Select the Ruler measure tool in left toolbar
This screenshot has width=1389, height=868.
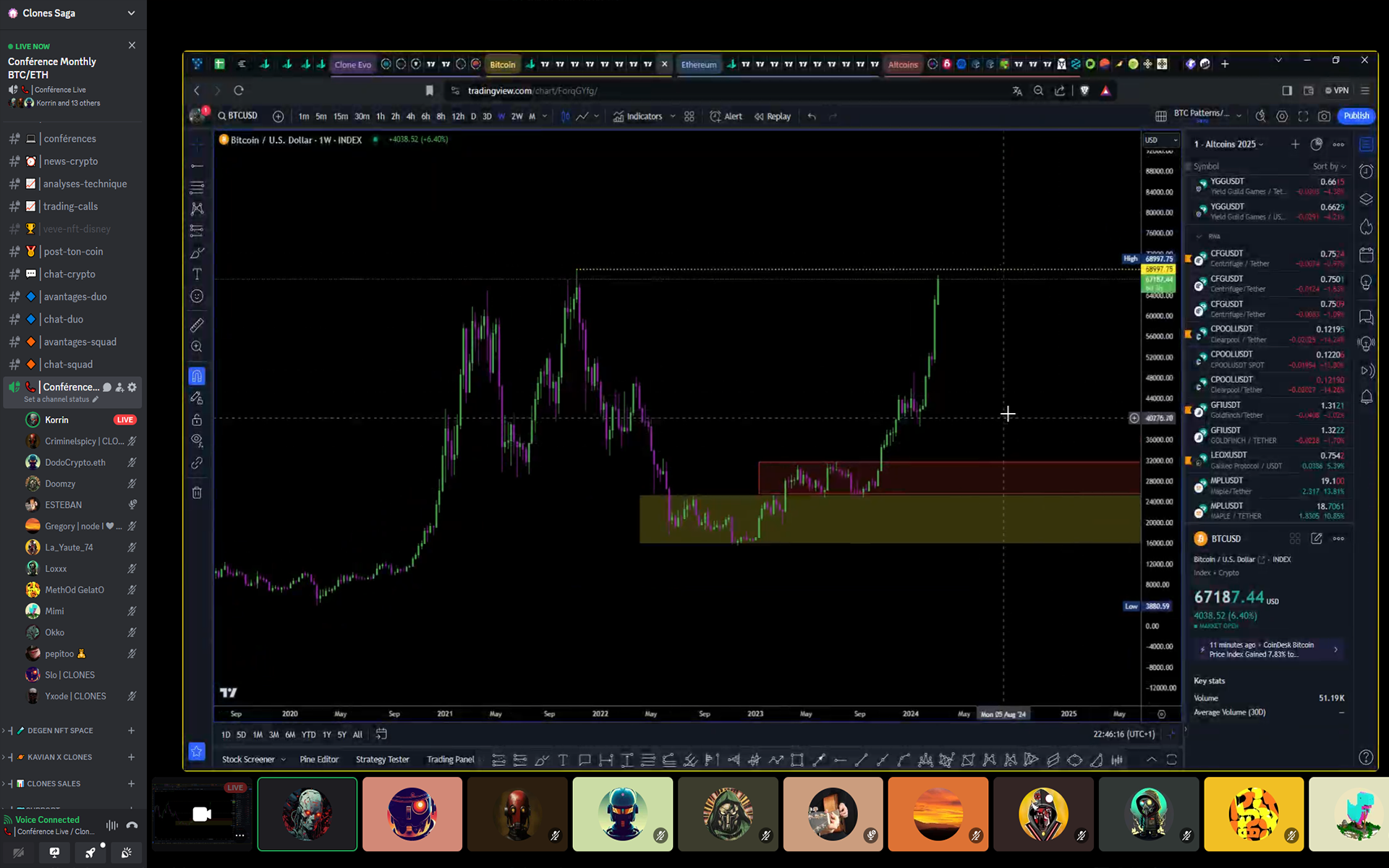pyautogui.click(x=197, y=325)
